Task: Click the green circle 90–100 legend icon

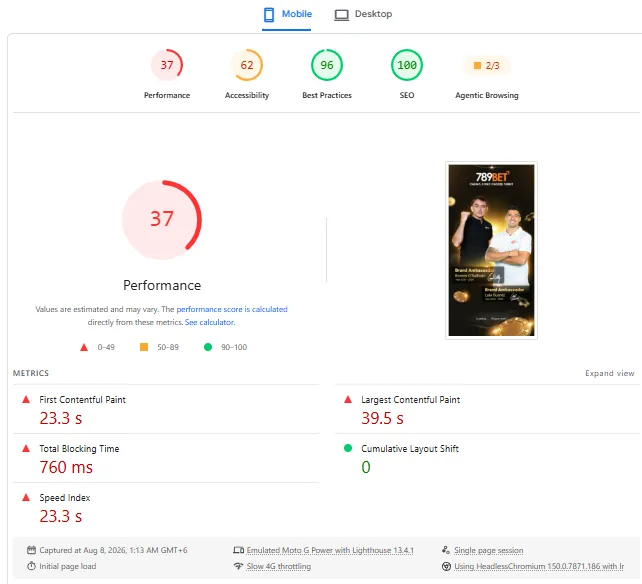Action: tap(208, 347)
